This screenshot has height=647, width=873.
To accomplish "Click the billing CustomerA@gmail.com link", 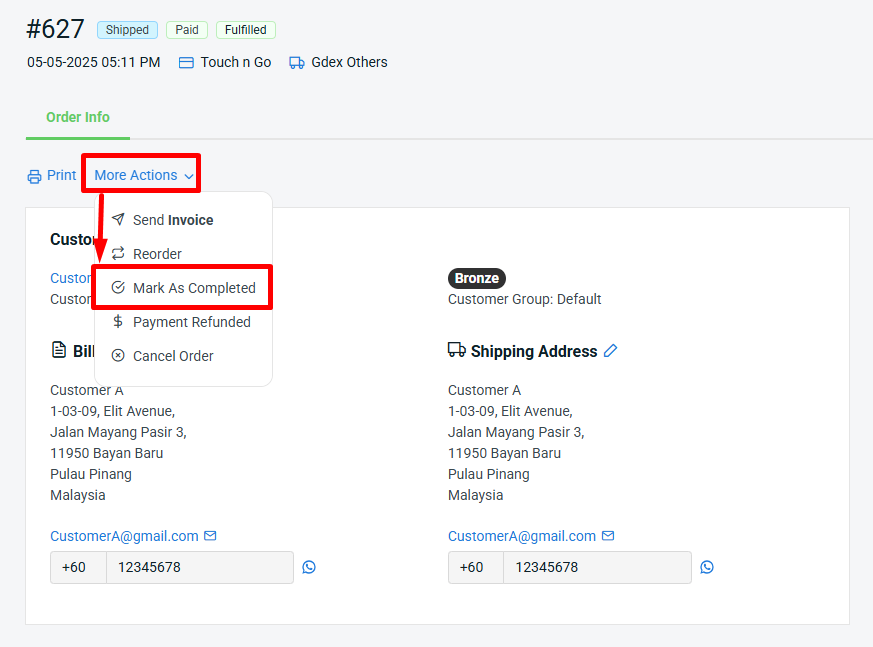I will [124, 536].
